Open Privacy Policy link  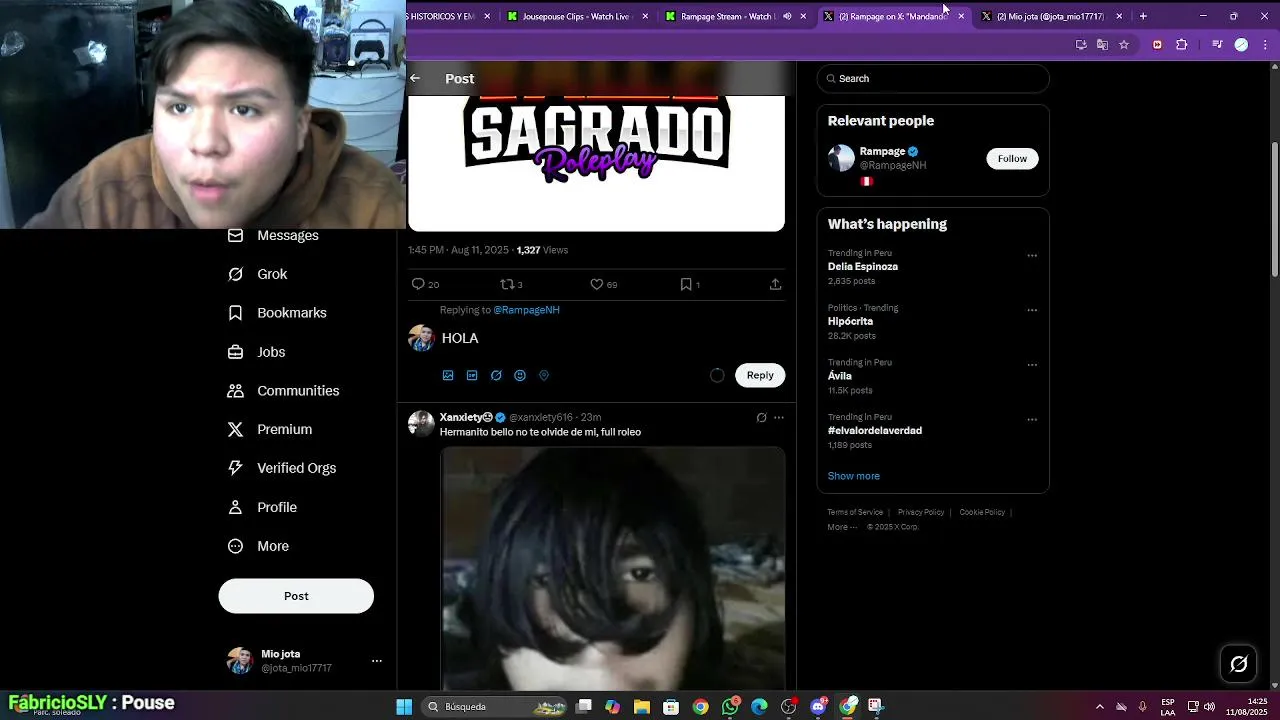pos(921,512)
